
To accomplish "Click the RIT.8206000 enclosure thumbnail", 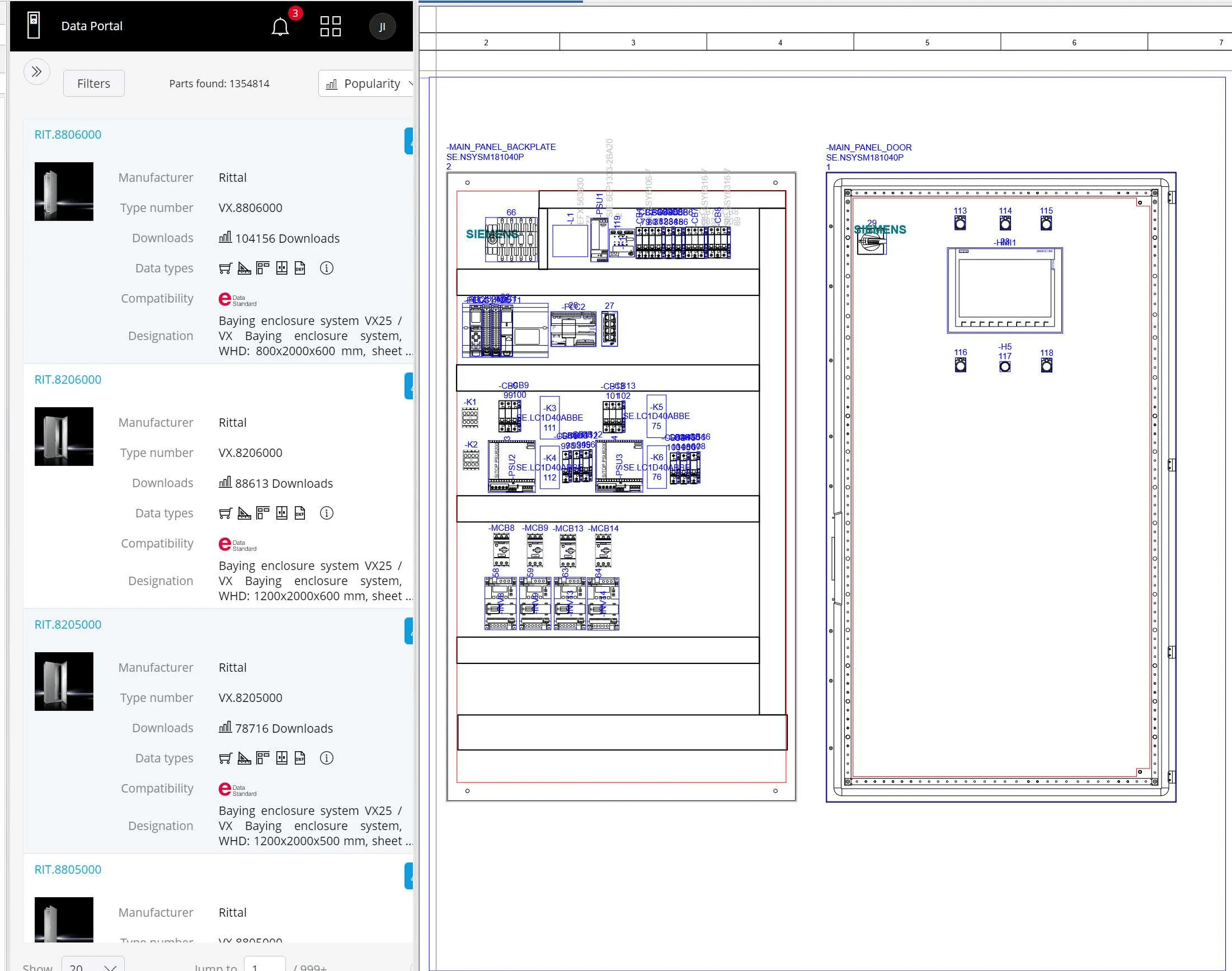I will click(x=64, y=437).
